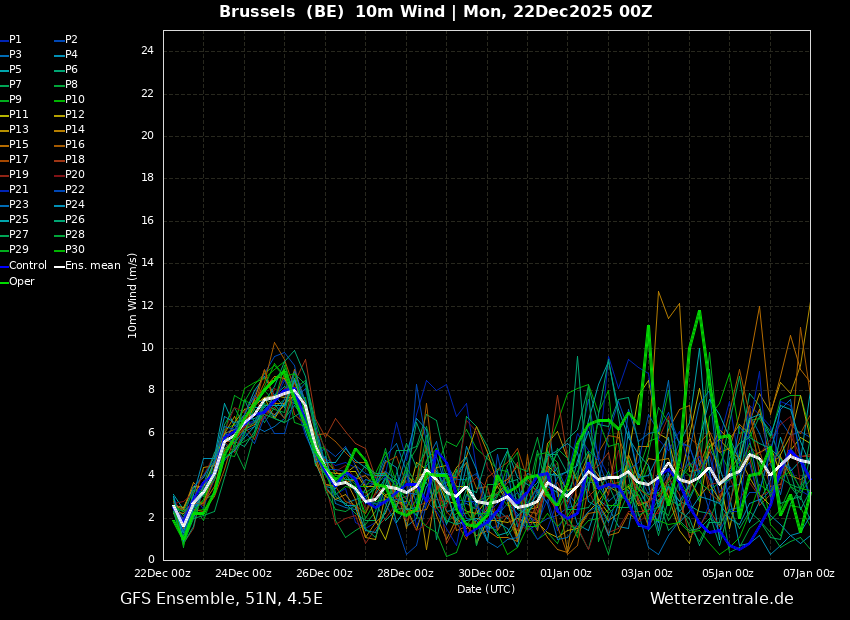Click the 22Dec 00z x-axis label
This screenshot has height=620, width=850.
click(162, 573)
